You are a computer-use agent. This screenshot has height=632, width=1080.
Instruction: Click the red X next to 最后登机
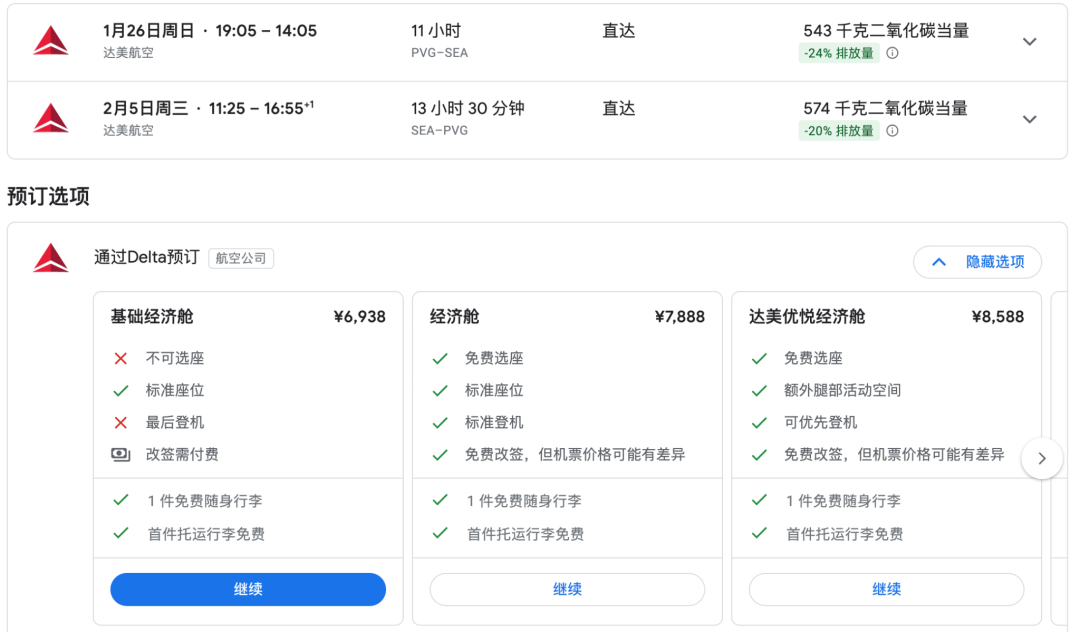point(121,423)
